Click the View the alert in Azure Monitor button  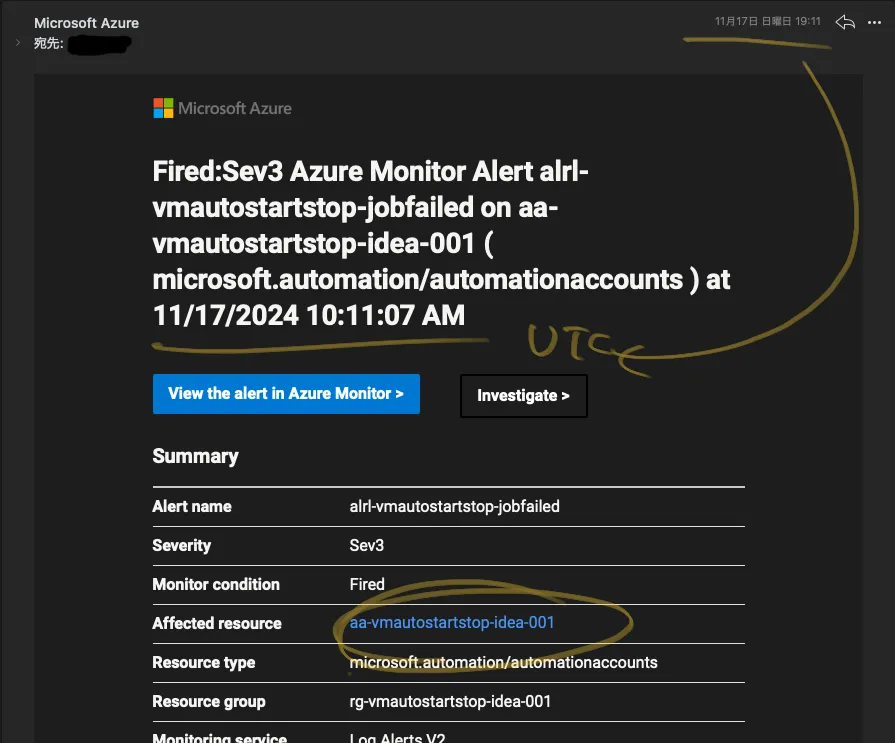point(286,394)
